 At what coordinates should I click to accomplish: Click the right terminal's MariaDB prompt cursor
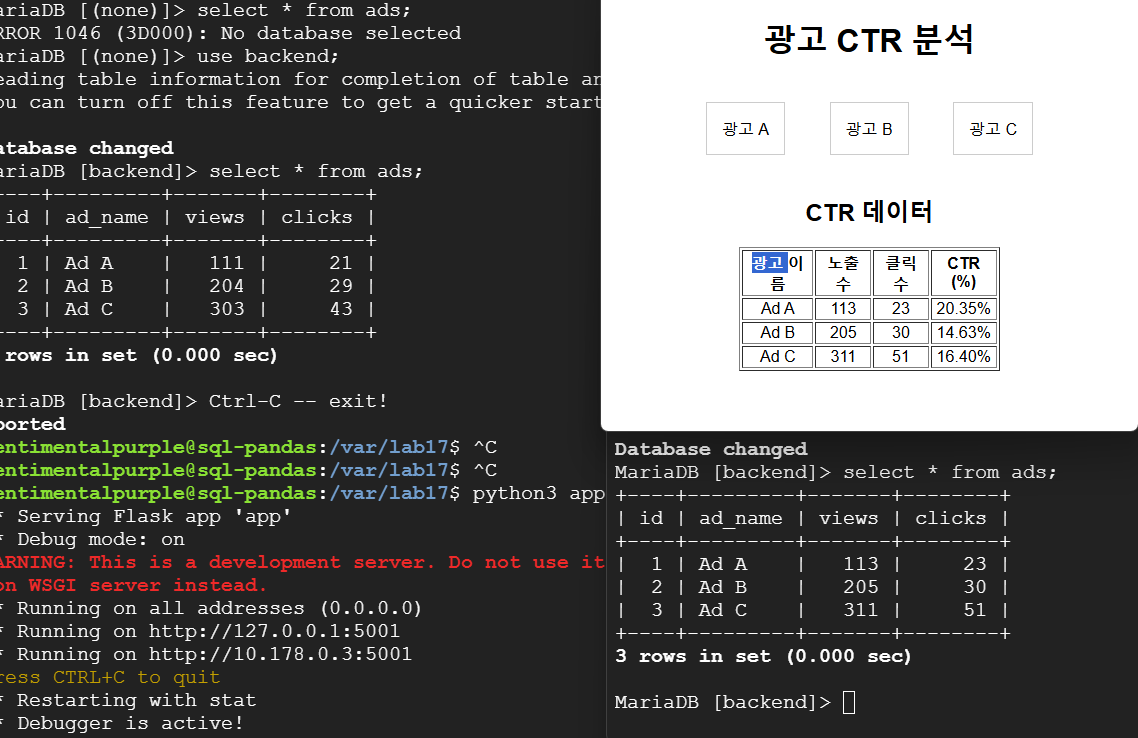[x=849, y=702]
